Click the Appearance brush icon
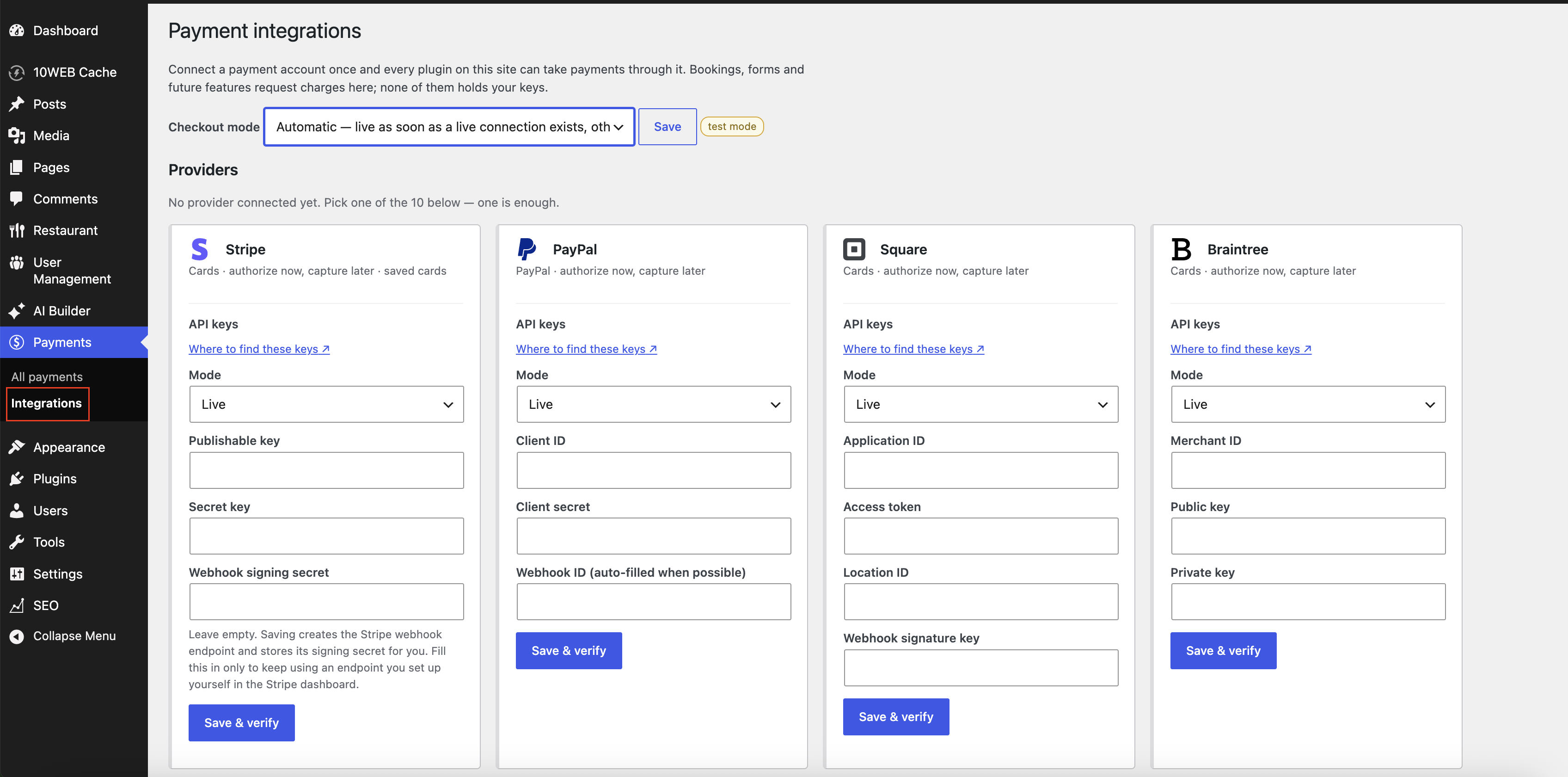This screenshot has height=777, width=1568. (x=17, y=447)
